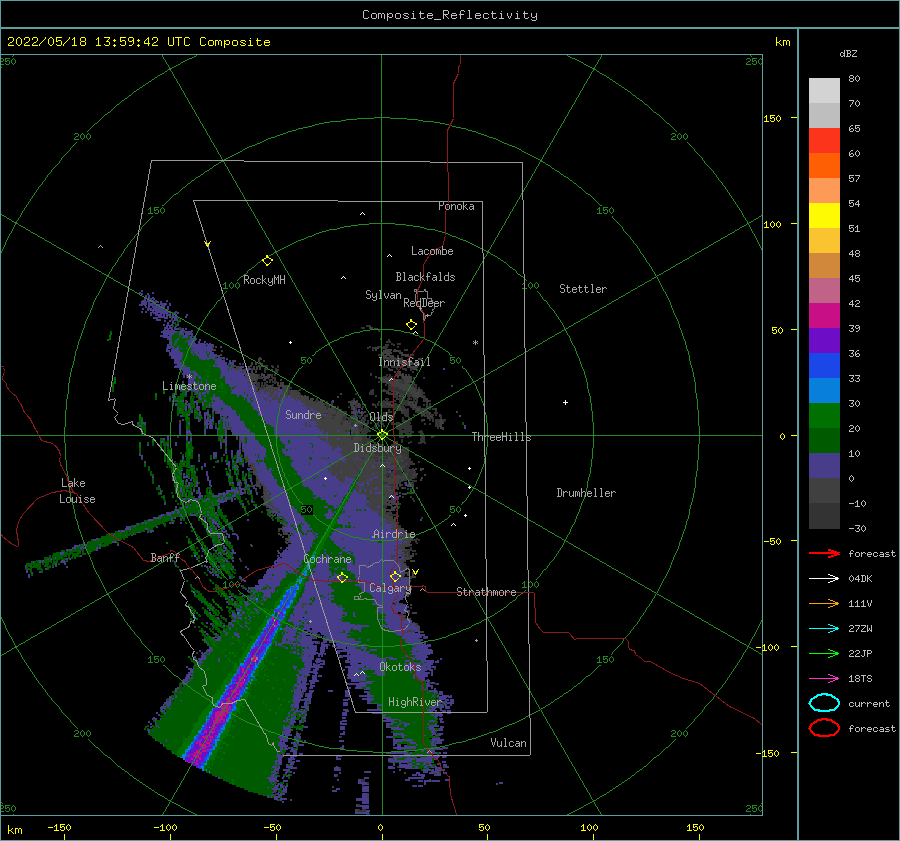Click the Airdrie city label
Image resolution: width=900 pixels, height=841 pixels.
(x=394, y=534)
